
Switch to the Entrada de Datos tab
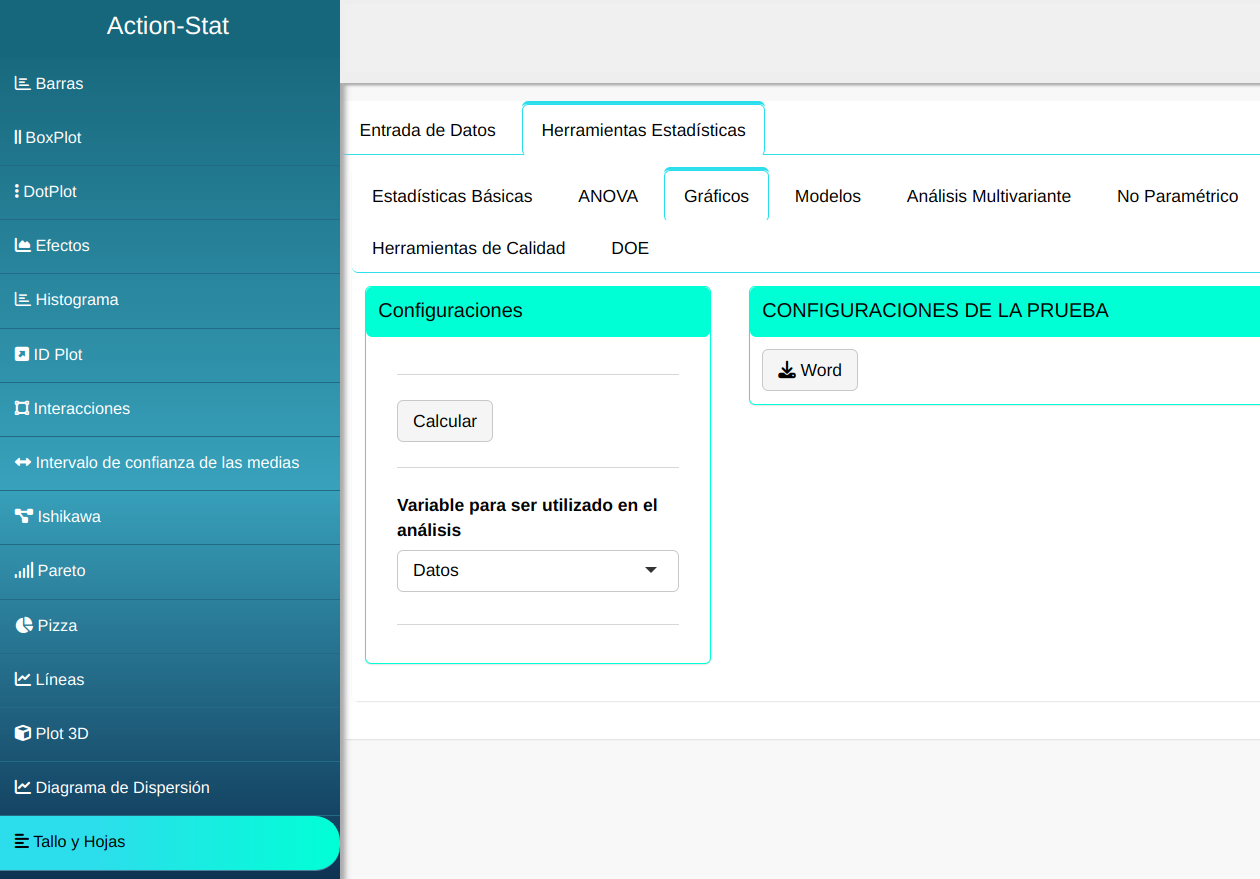tap(427, 130)
